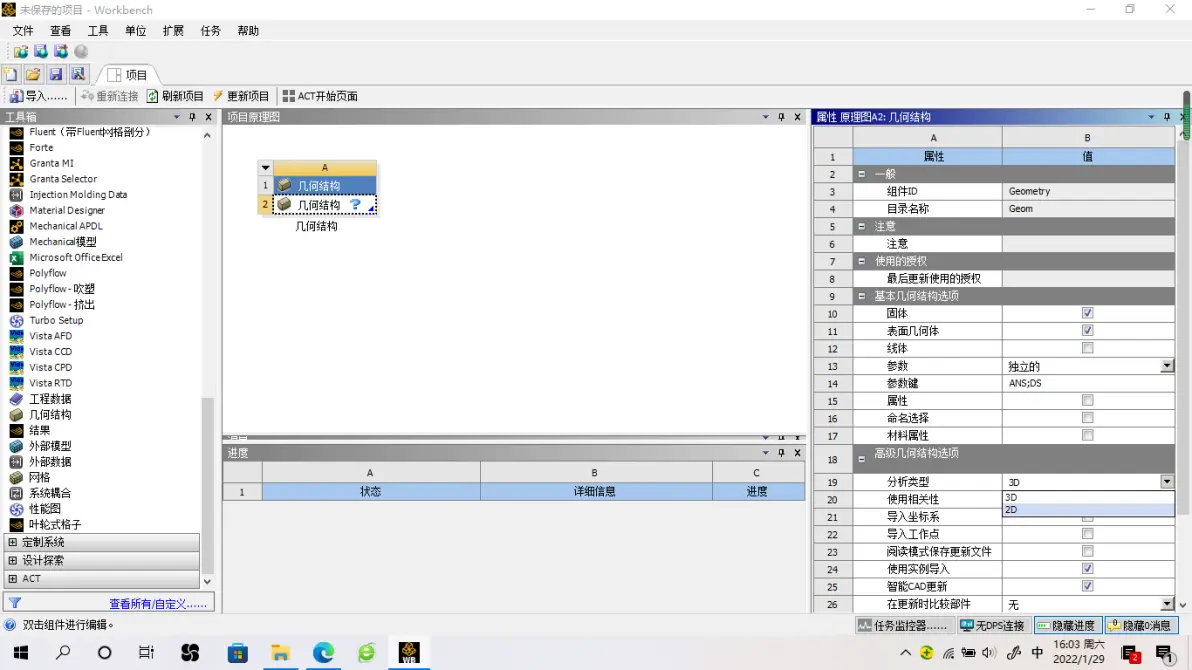Image resolution: width=1192 pixels, height=670 pixels.
Task: Select the 叶轮式格子 toolbox icon
Action: [x=16, y=525]
